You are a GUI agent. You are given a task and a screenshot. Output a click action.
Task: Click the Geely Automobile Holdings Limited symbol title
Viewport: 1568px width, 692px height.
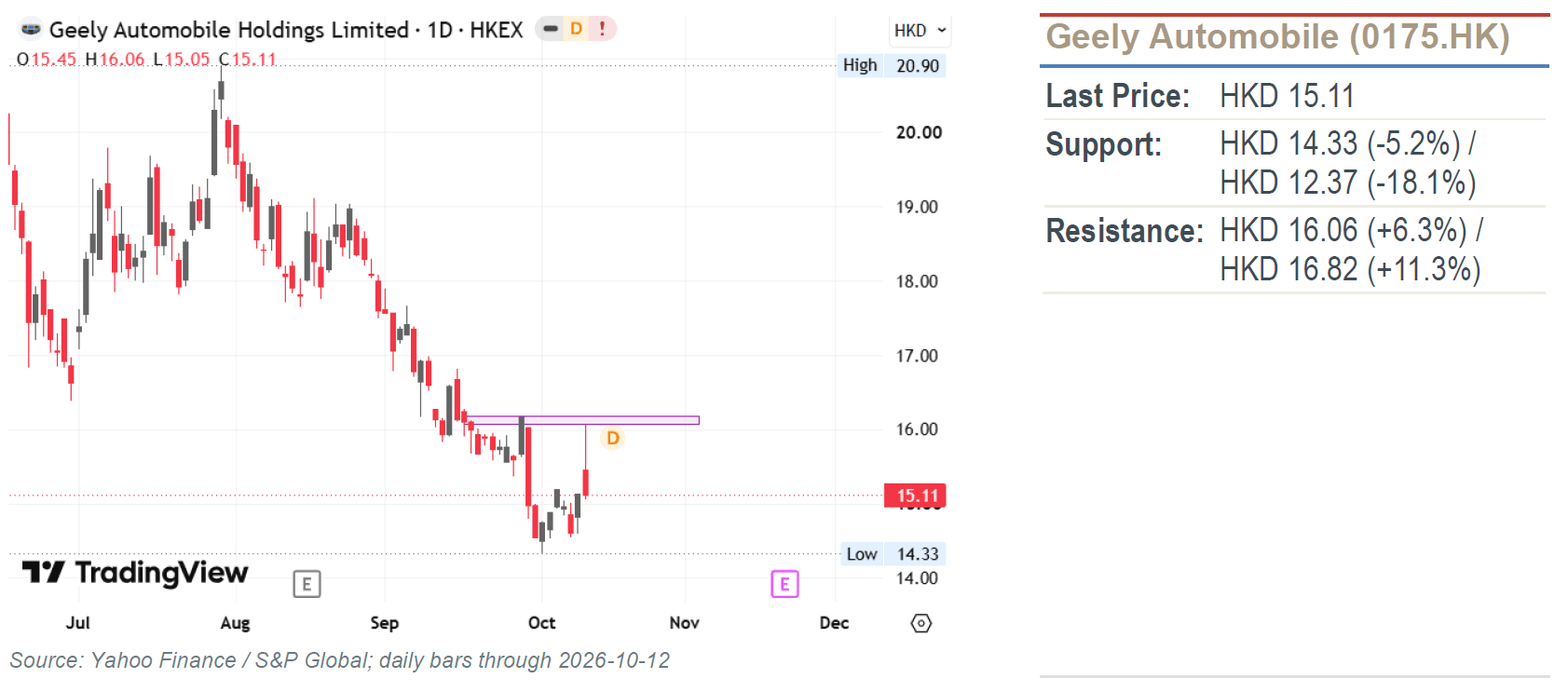point(228,30)
